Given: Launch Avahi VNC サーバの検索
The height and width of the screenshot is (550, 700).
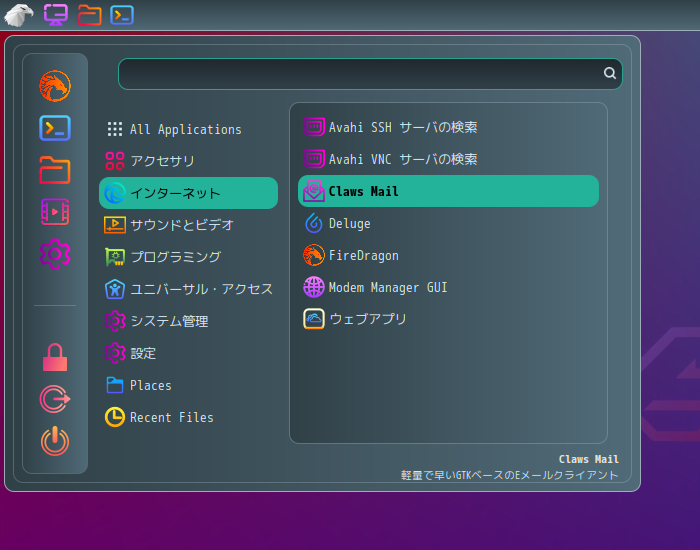Looking at the screenshot, I should click(448, 159).
